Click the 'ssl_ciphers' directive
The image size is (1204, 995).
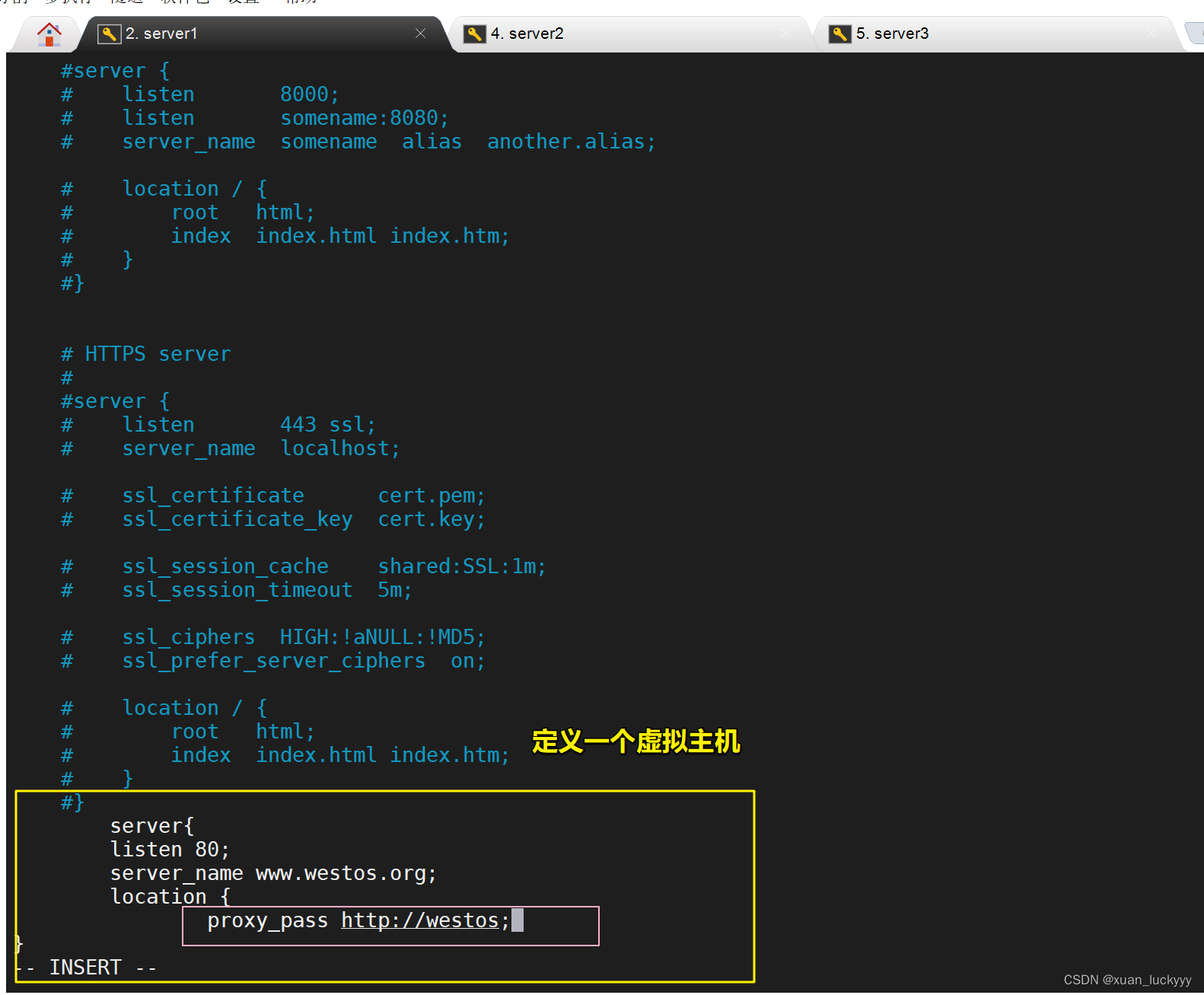click(189, 637)
